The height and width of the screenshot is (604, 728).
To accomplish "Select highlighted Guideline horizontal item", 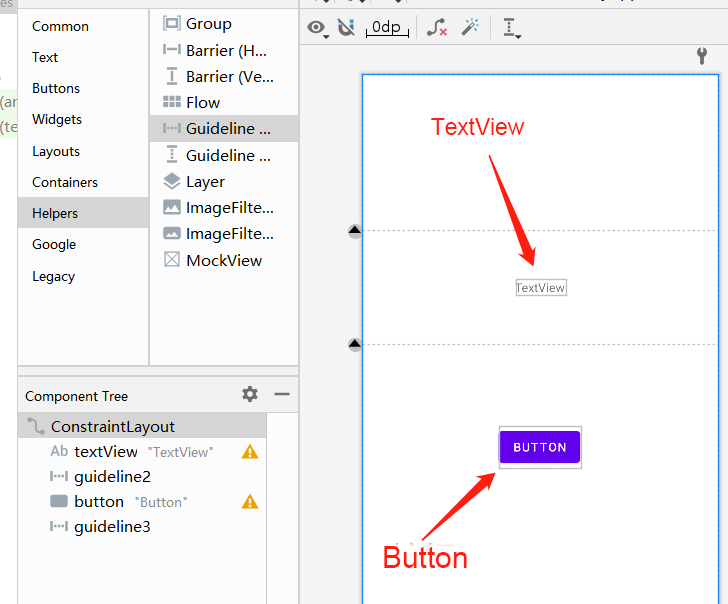I will [224, 129].
